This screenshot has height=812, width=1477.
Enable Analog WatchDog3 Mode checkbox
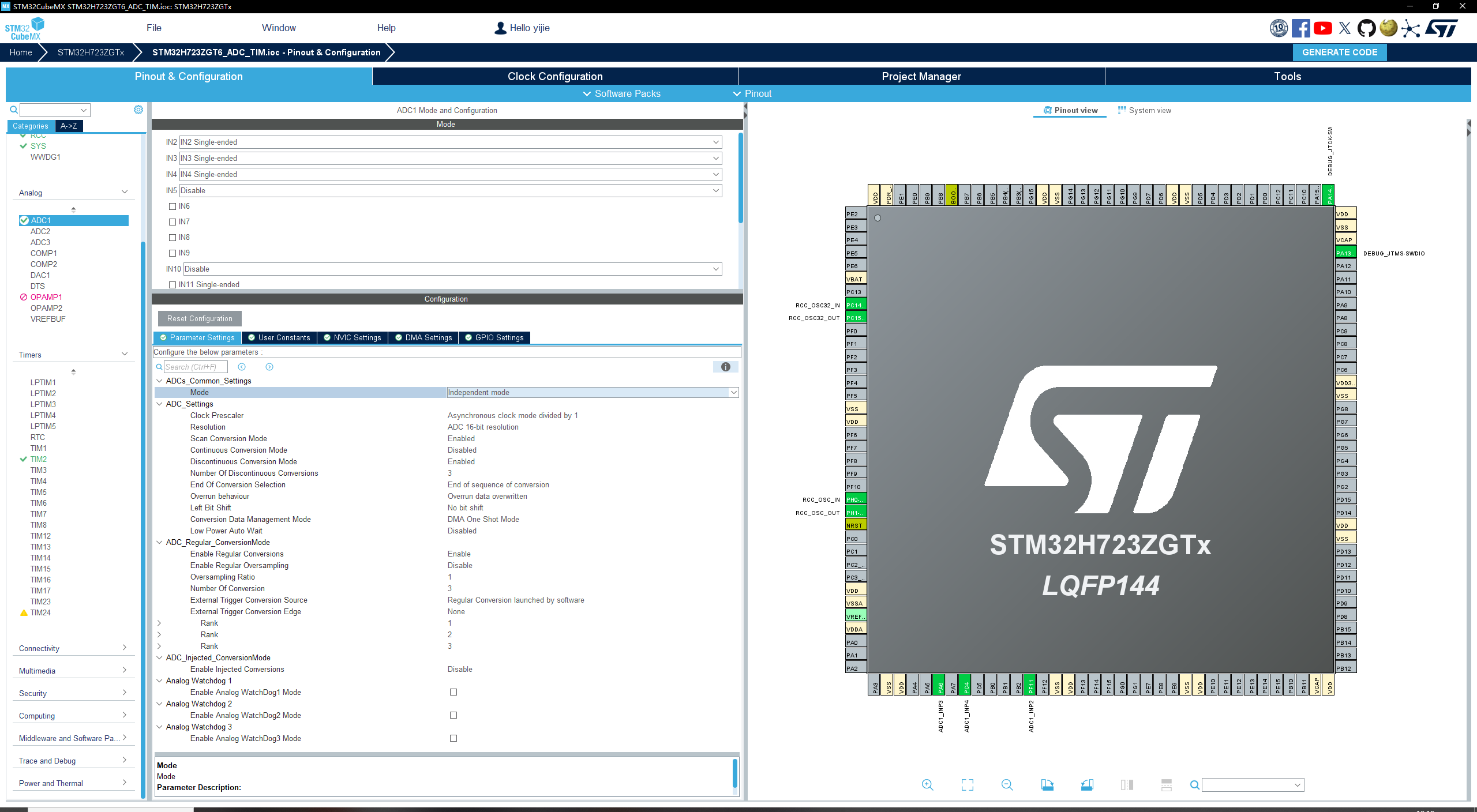coord(453,738)
